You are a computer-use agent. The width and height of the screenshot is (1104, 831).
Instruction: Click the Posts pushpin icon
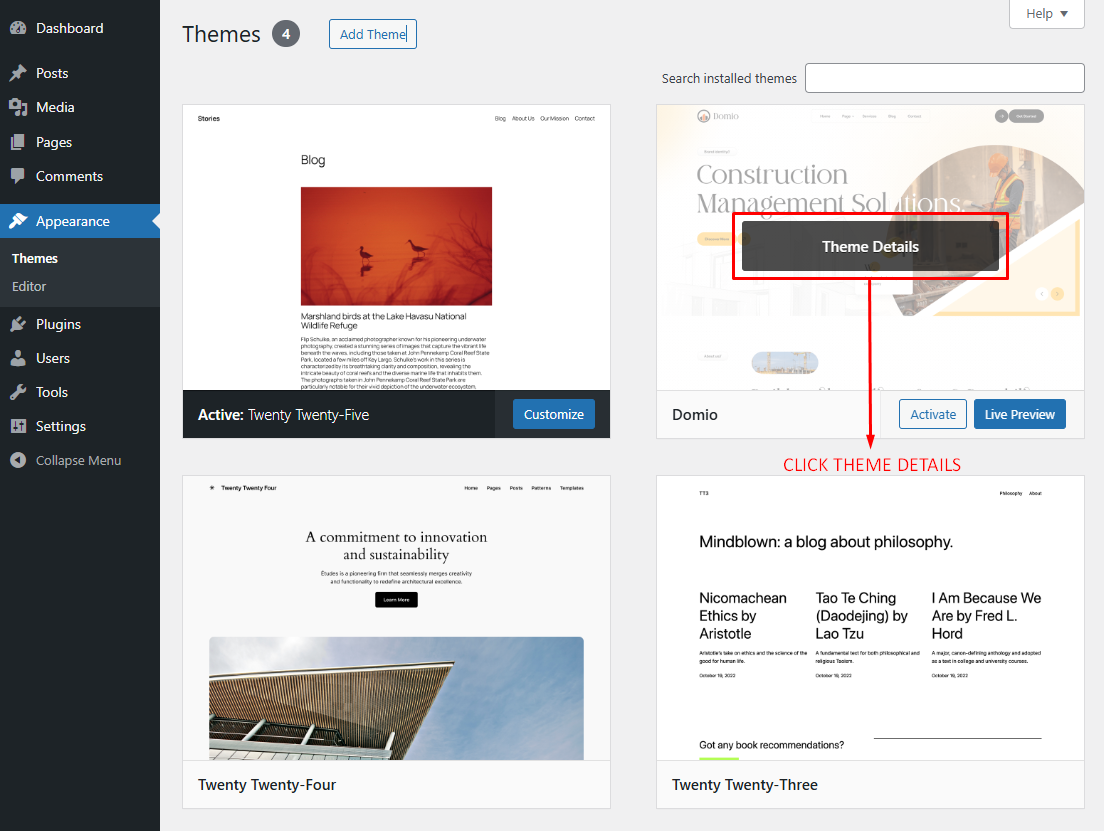pyautogui.click(x=18, y=73)
